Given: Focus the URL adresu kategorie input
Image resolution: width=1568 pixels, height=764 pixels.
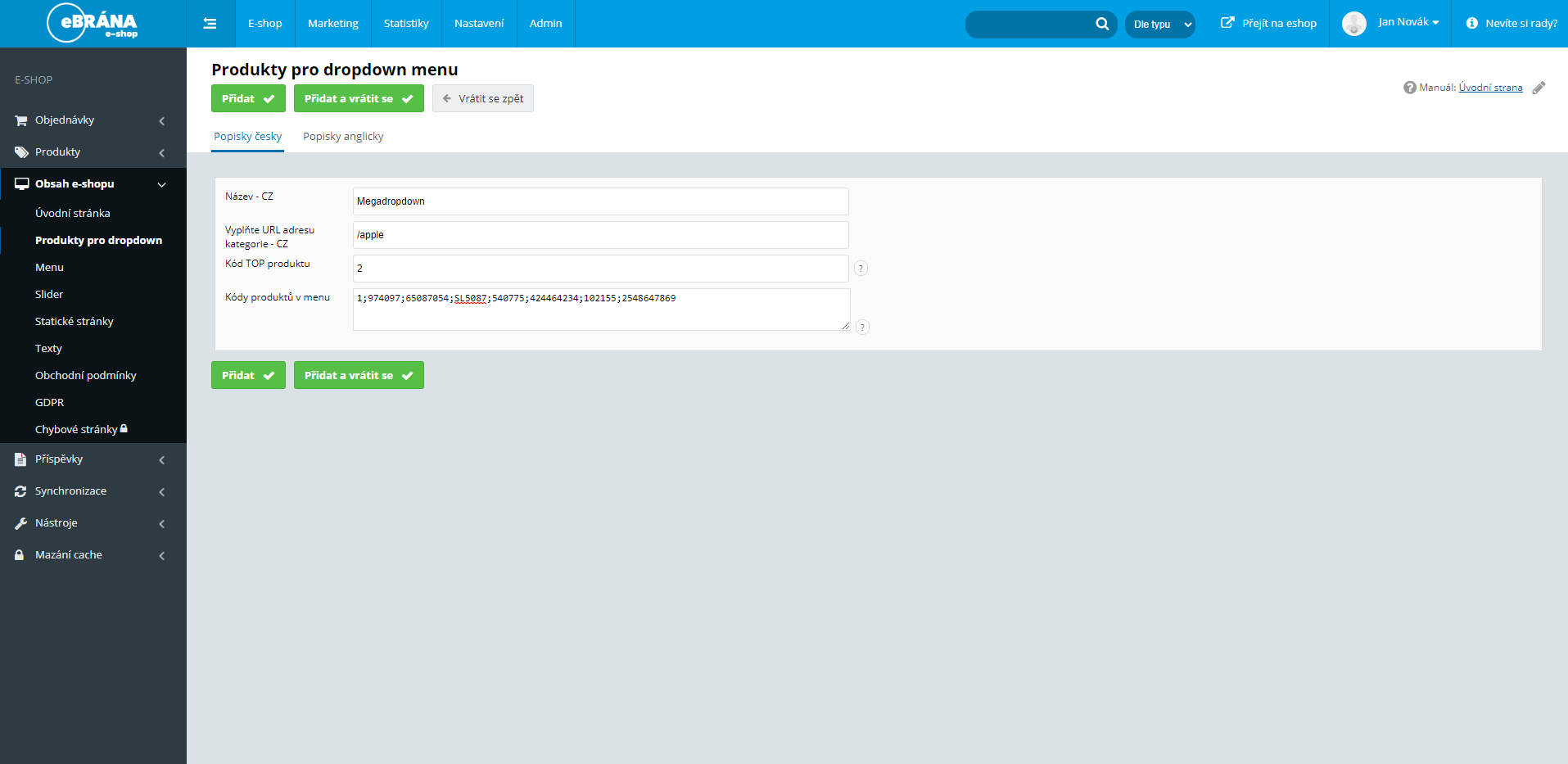Looking at the screenshot, I should pos(600,235).
